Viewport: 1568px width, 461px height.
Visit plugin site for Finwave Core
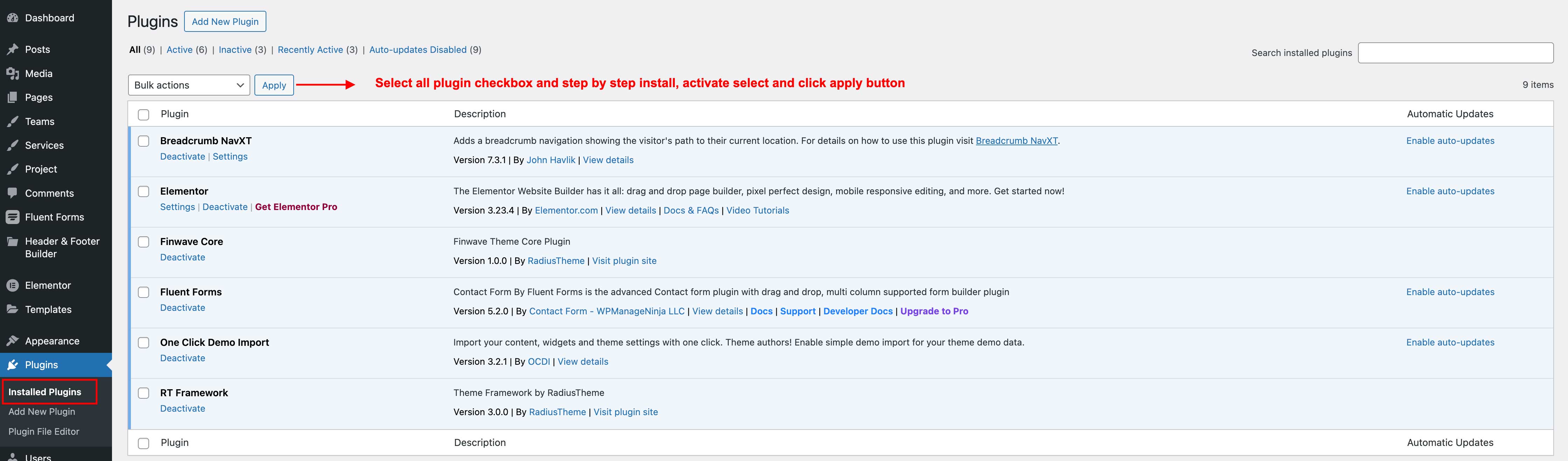click(x=624, y=261)
